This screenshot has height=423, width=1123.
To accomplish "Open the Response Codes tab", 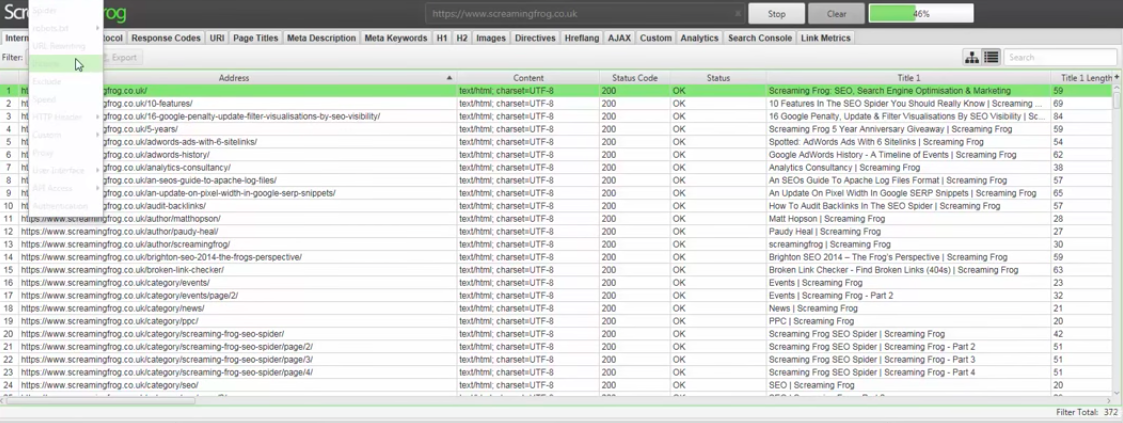I will pyautogui.click(x=166, y=38).
